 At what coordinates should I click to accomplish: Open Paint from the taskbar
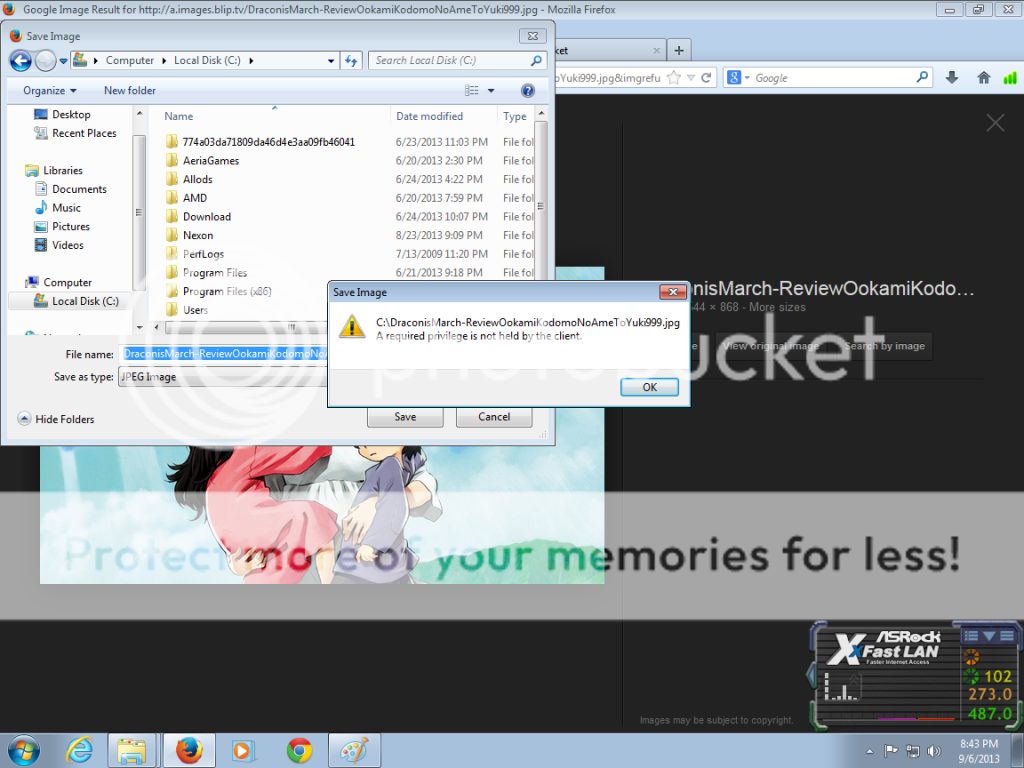point(353,751)
